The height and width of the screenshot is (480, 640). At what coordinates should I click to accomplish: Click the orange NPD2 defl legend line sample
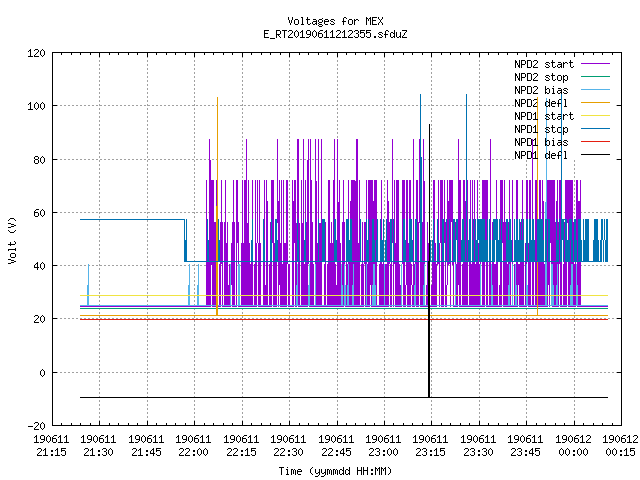[x=595, y=103]
